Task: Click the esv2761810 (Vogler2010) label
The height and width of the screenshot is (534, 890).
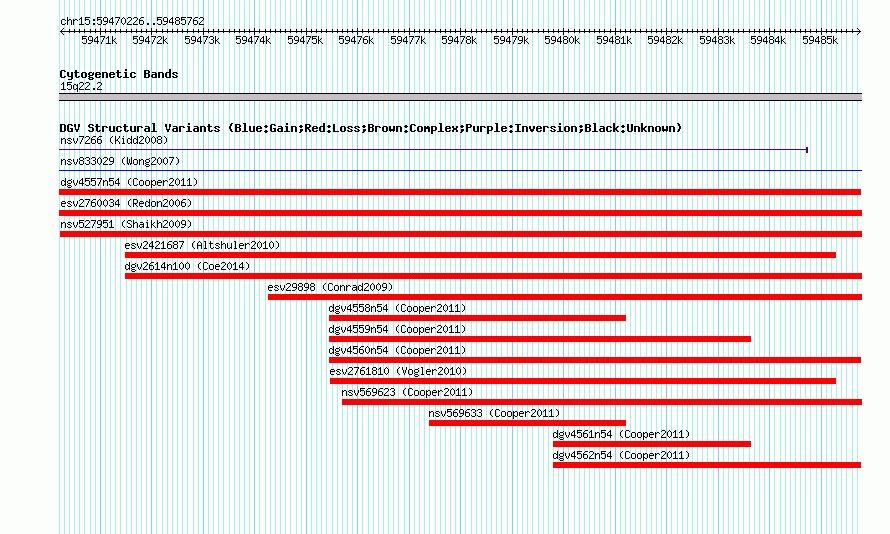Action: coord(398,371)
